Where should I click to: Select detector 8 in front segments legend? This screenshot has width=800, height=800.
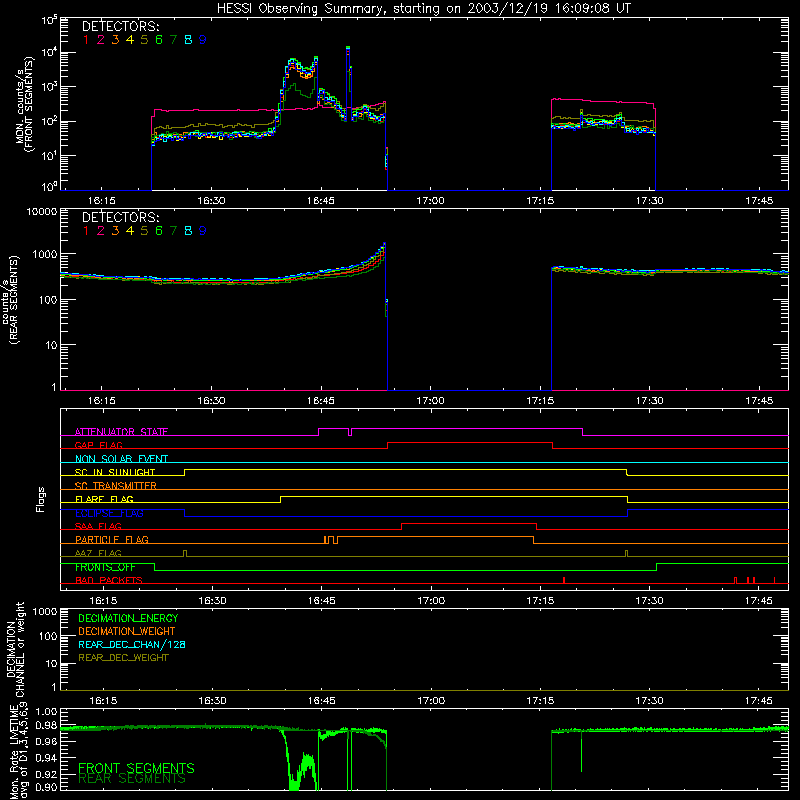[x=188, y=40]
